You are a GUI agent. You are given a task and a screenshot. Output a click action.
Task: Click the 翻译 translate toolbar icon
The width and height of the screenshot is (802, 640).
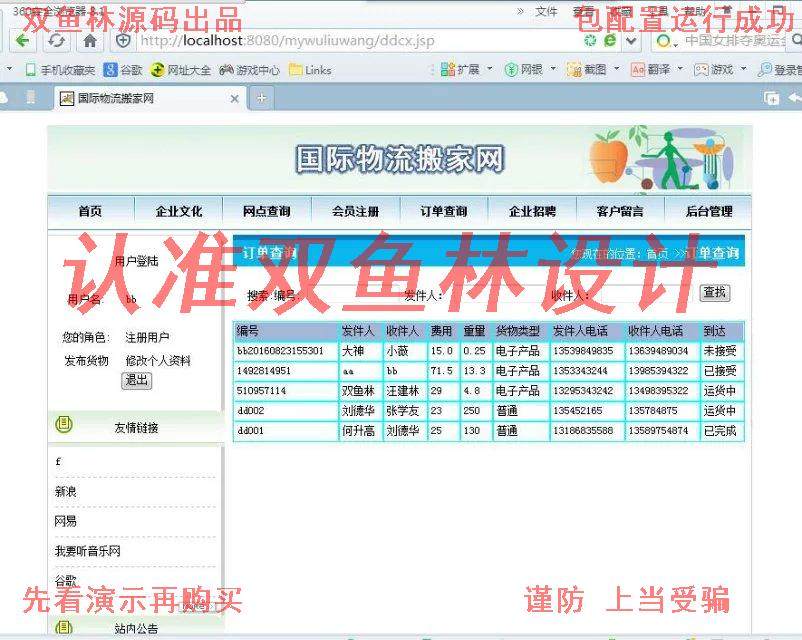point(648,72)
